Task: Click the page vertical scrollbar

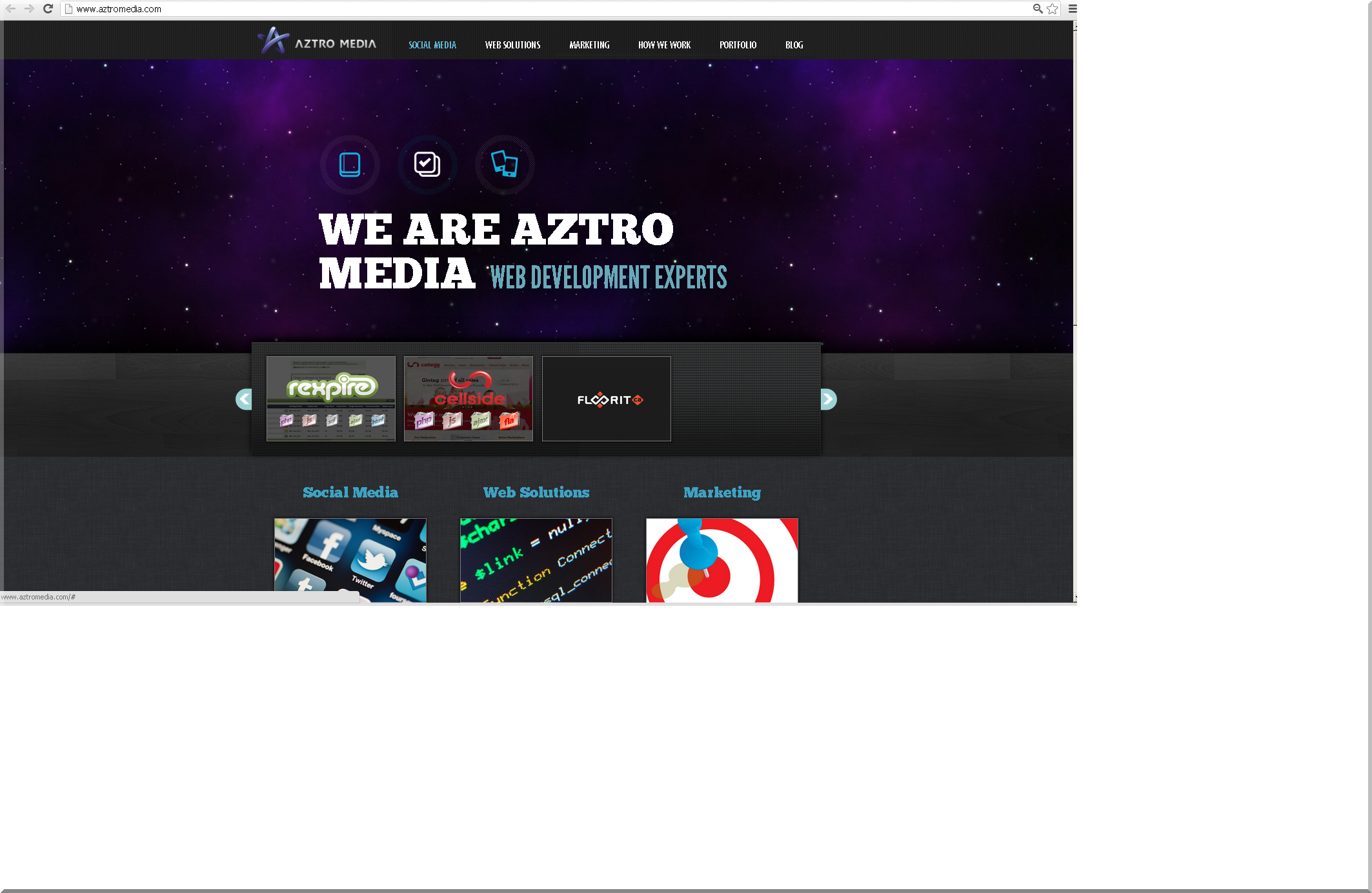Action: coord(1075,312)
